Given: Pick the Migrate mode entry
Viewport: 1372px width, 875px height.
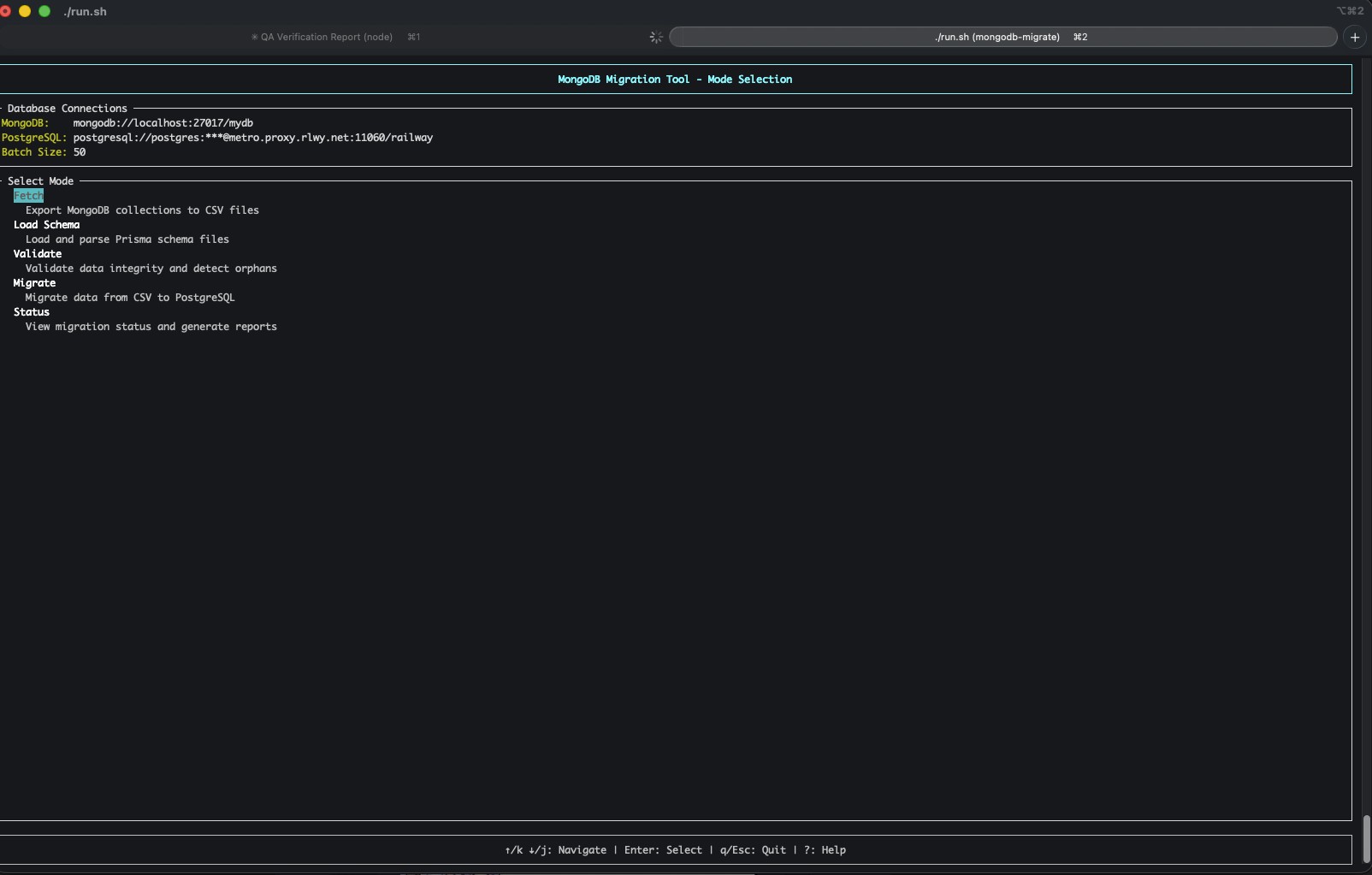Looking at the screenshot, I should coord(34,283).
